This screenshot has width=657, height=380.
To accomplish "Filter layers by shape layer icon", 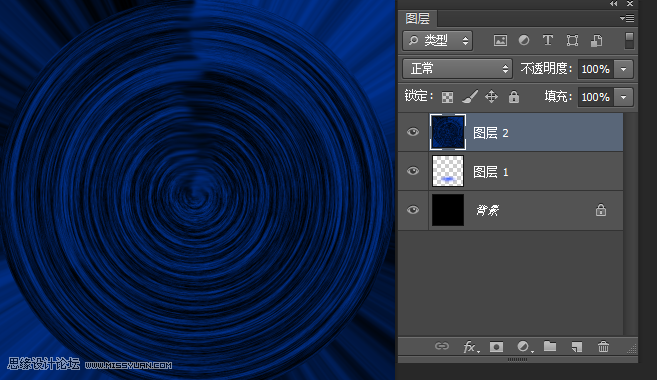I will click(x=572, y=40).
